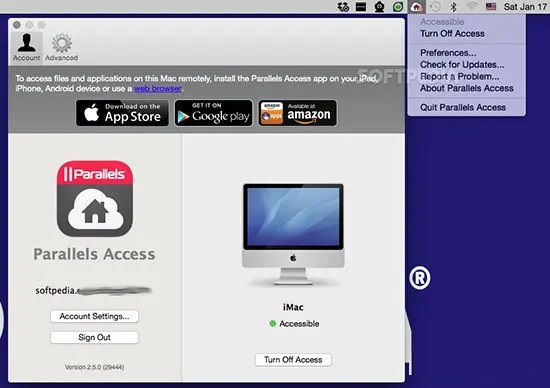Viewport: 550px width, 388px height.
Task: Click the black rectangle menu bar icon
Action: coord(361,7)
